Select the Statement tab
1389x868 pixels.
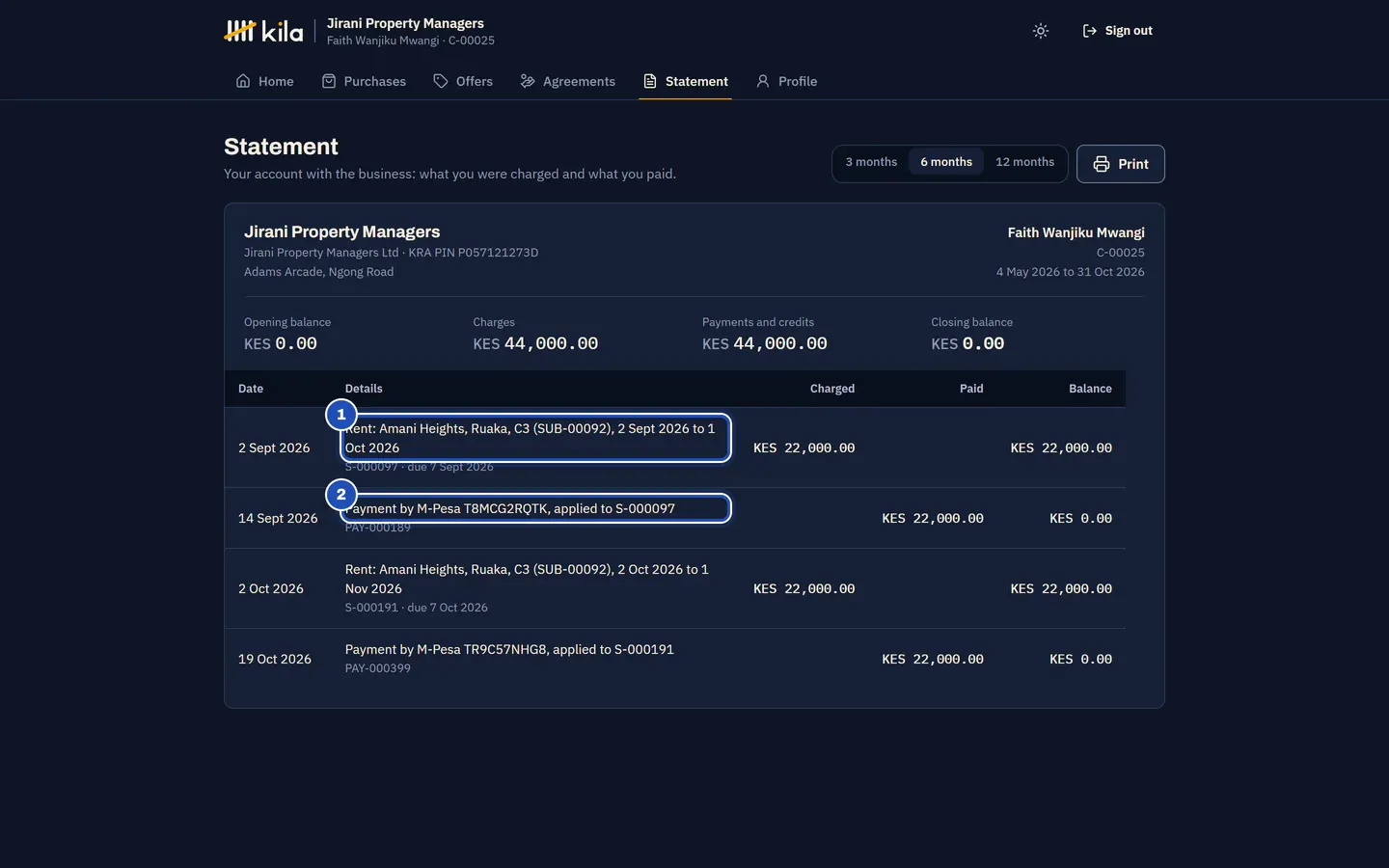pos(685,81)
